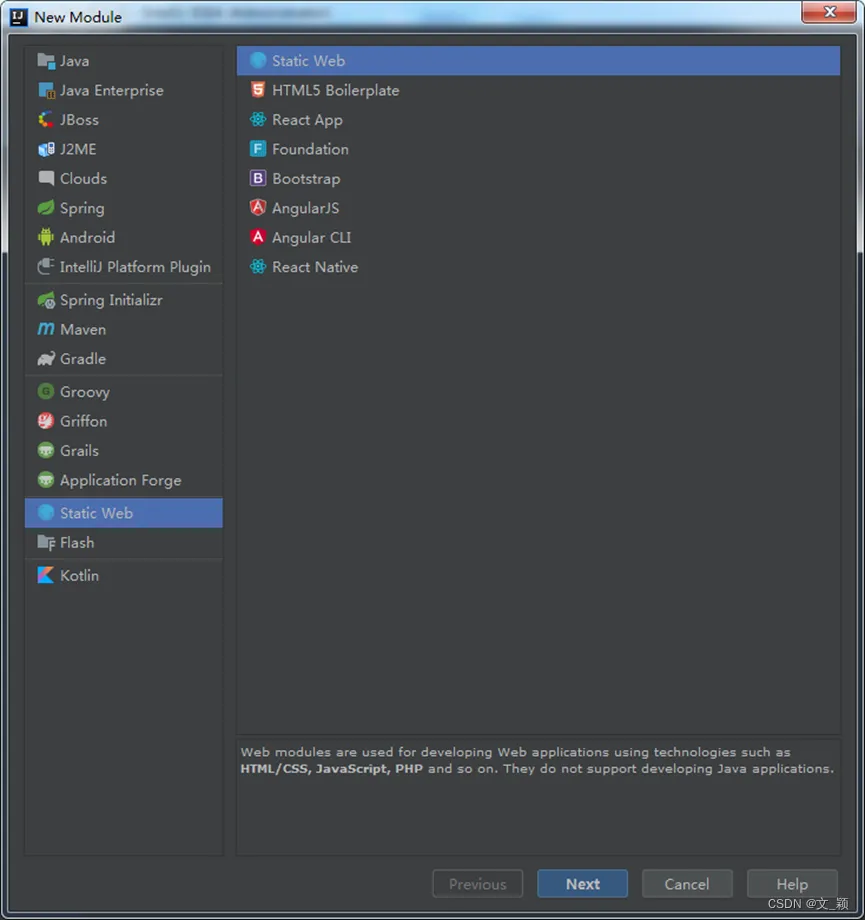The image size is (865, 920).
Task: Select the Bootstrap 'B' icon
Action: [258, 179]
